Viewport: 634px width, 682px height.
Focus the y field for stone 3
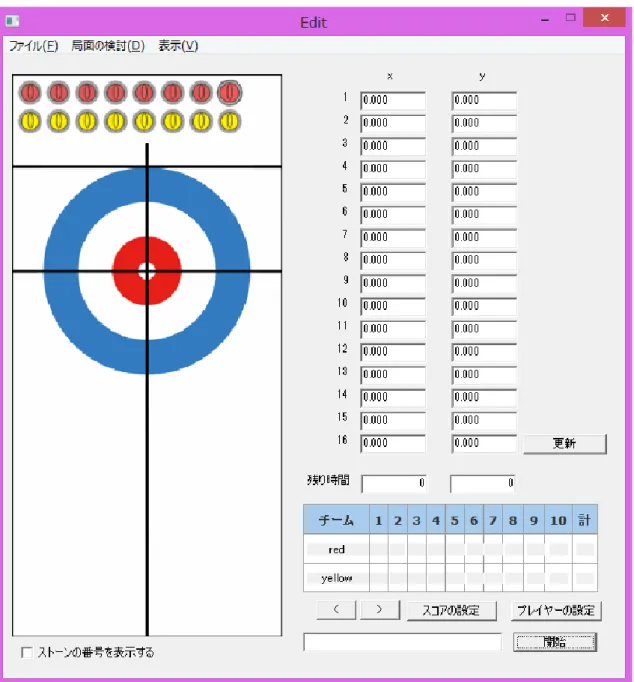(x=484, y=146)
